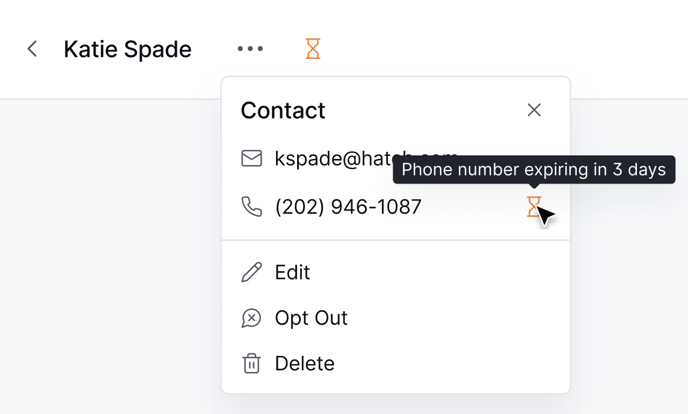
Task: Open the three-dot more options menu
Action: click(250, 49)
